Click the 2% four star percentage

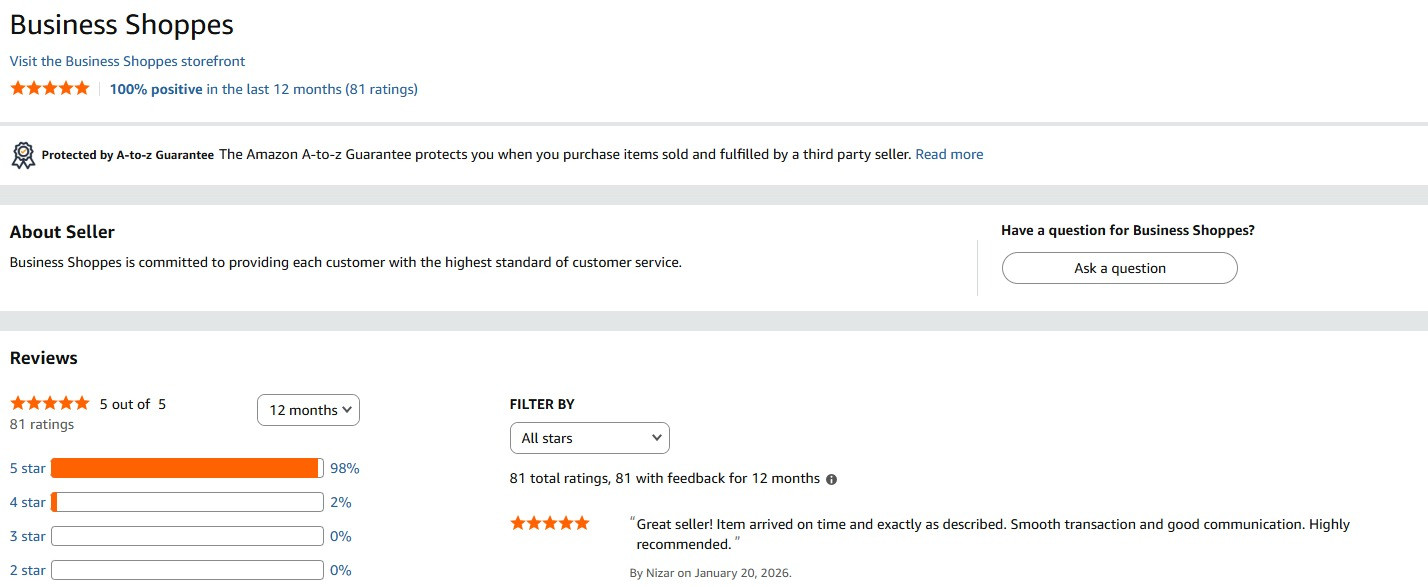pos(340,502)
